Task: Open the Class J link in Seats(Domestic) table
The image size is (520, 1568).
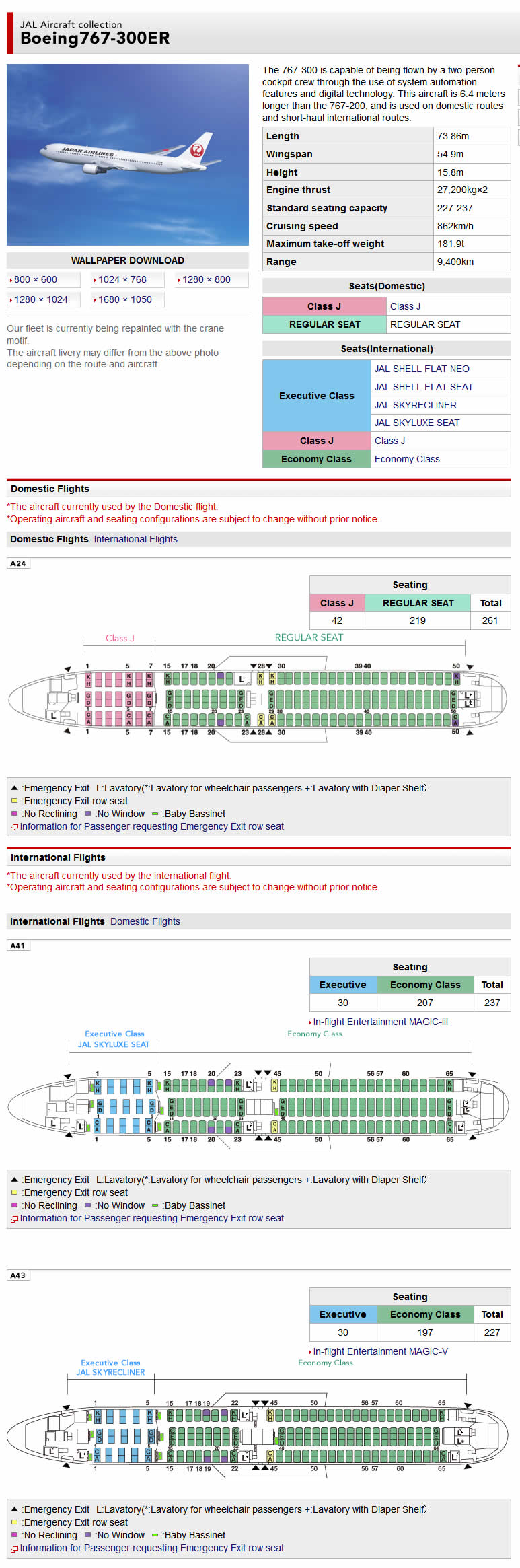Action: tap(405, 306)
